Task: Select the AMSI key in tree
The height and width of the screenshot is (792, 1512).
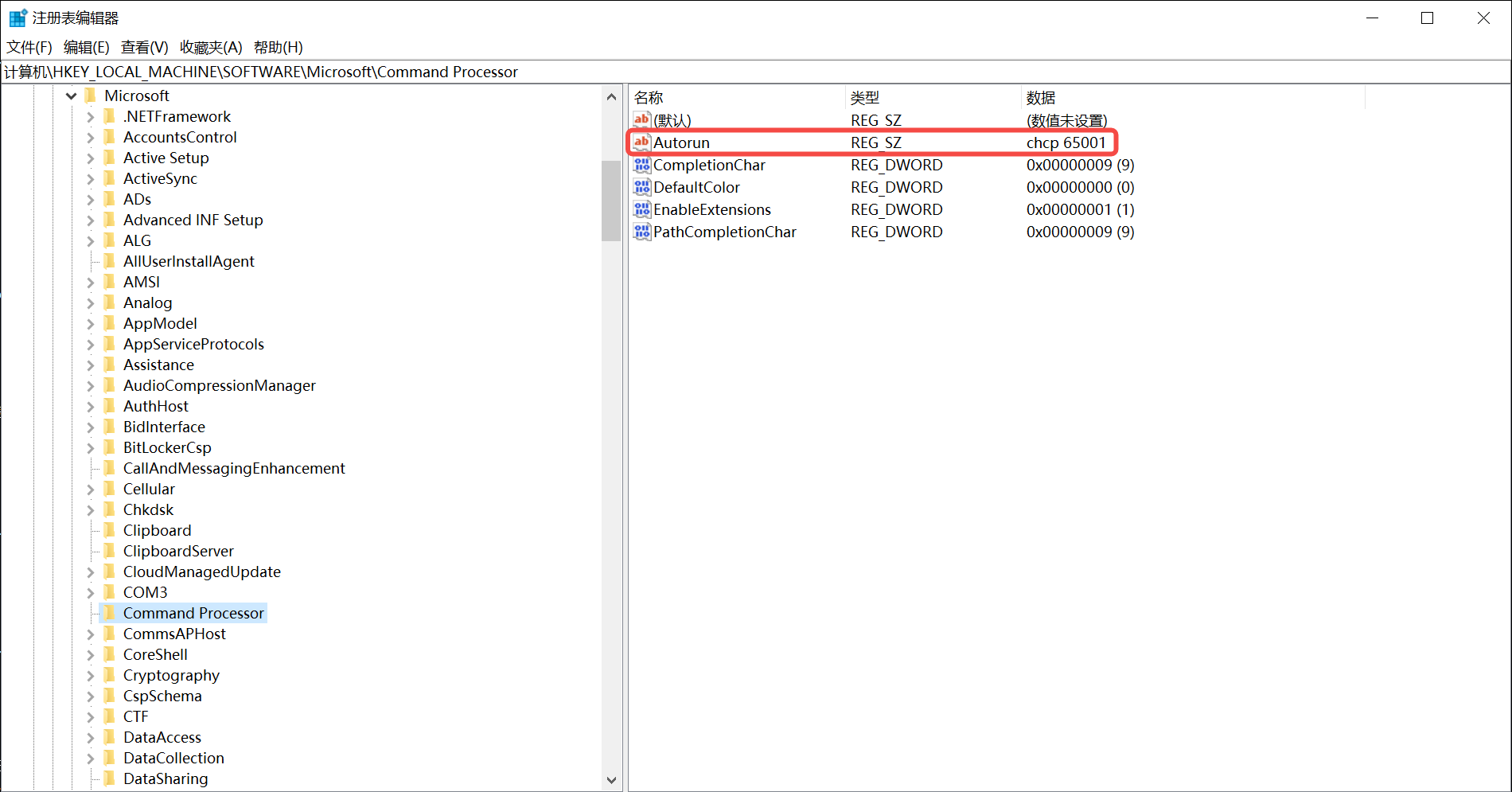Action: [141, 282]
